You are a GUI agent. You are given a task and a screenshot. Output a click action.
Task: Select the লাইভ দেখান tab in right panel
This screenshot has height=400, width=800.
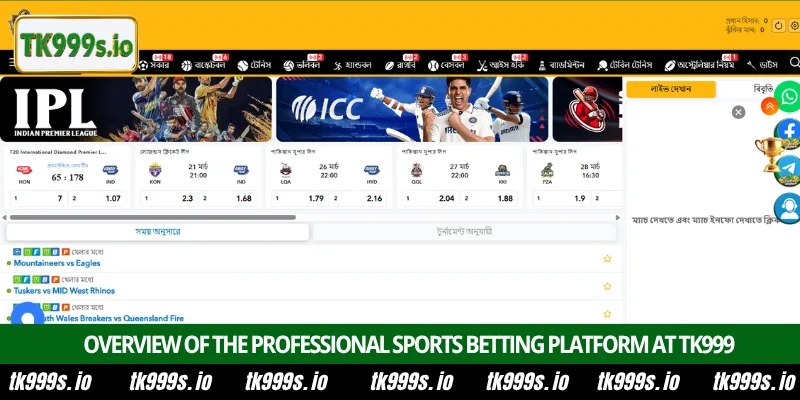pyautogui.click(x=671, y=89)
